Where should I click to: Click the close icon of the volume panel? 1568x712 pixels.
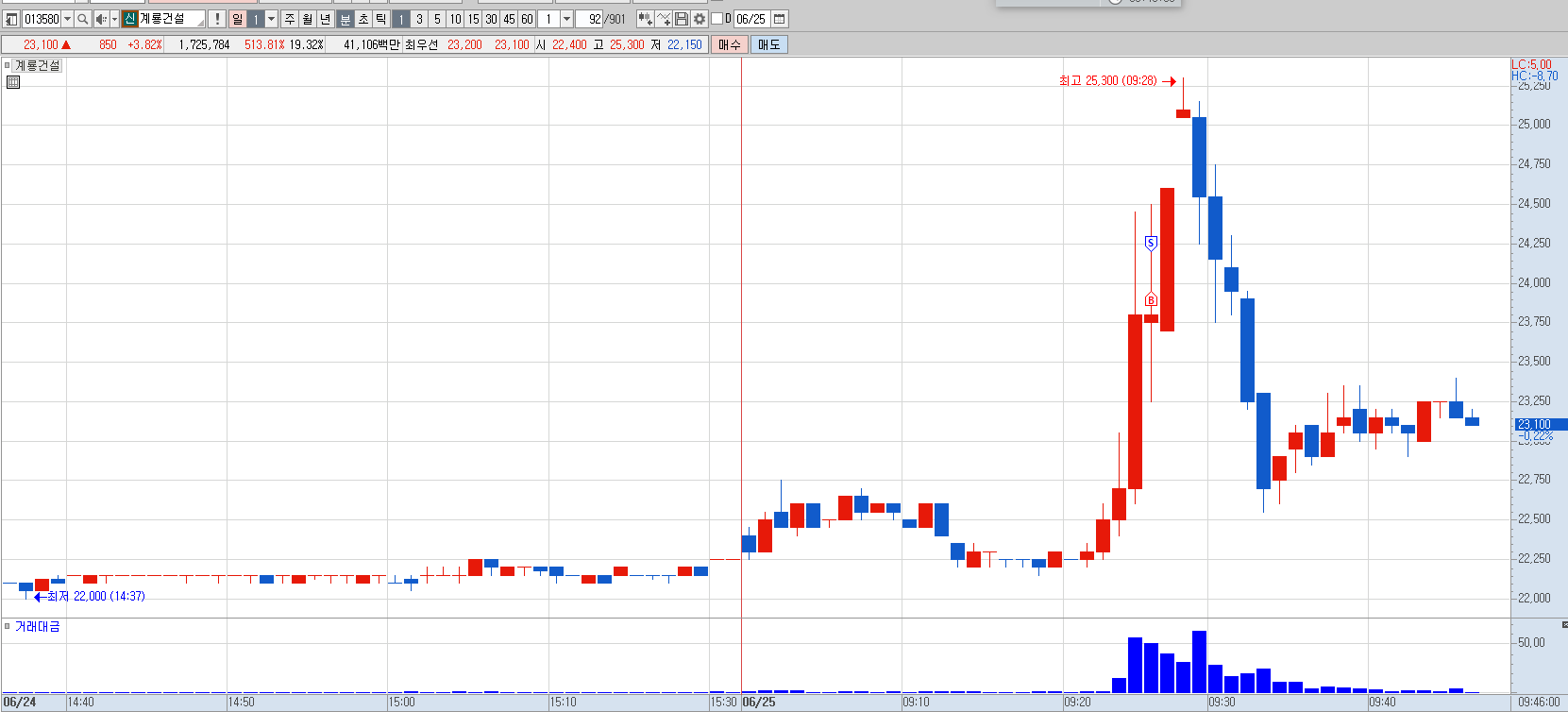[x=1564, y=624]
